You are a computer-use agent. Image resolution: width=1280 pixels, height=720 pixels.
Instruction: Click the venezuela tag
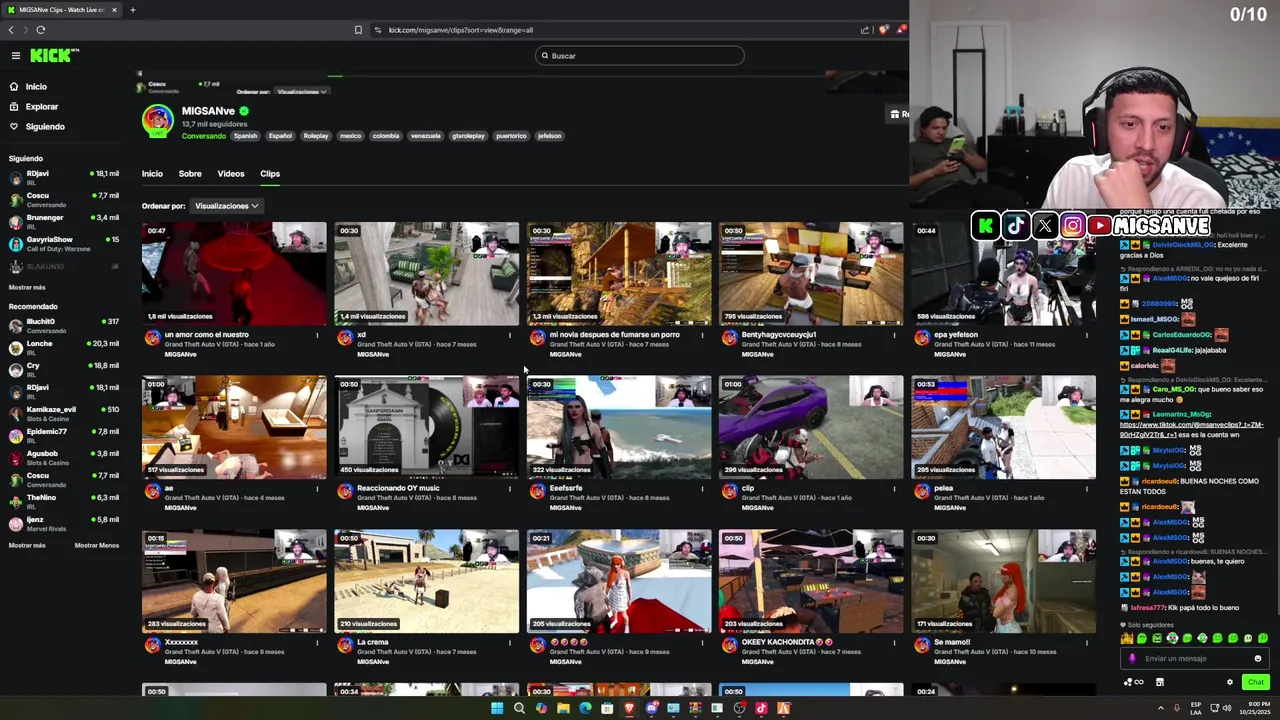[425, 136]
